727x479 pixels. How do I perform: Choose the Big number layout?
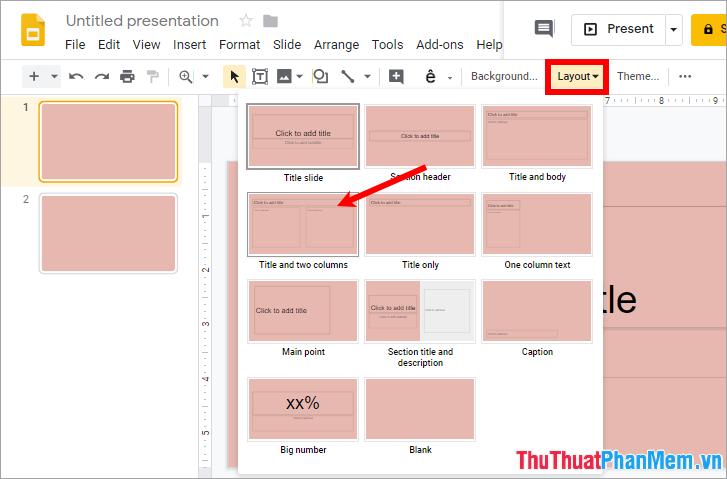click(x=303, y=409)
